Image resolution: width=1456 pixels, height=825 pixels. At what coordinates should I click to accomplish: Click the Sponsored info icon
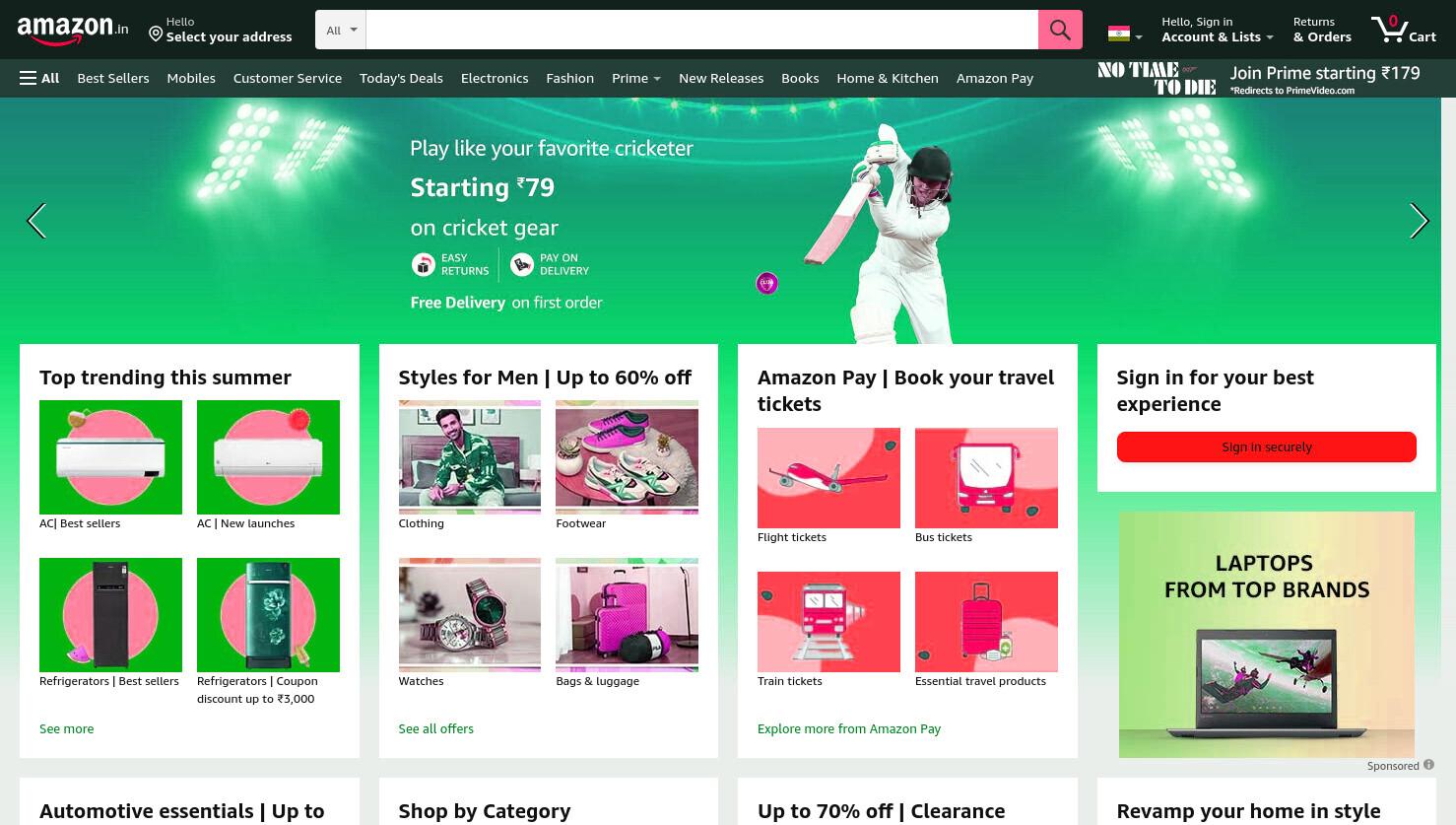(x=1428, y=765)
